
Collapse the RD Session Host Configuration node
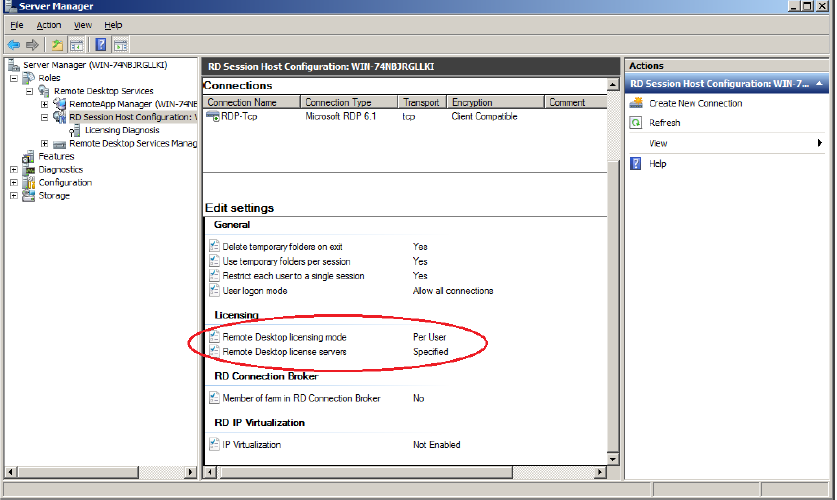(x=45, y=117)
